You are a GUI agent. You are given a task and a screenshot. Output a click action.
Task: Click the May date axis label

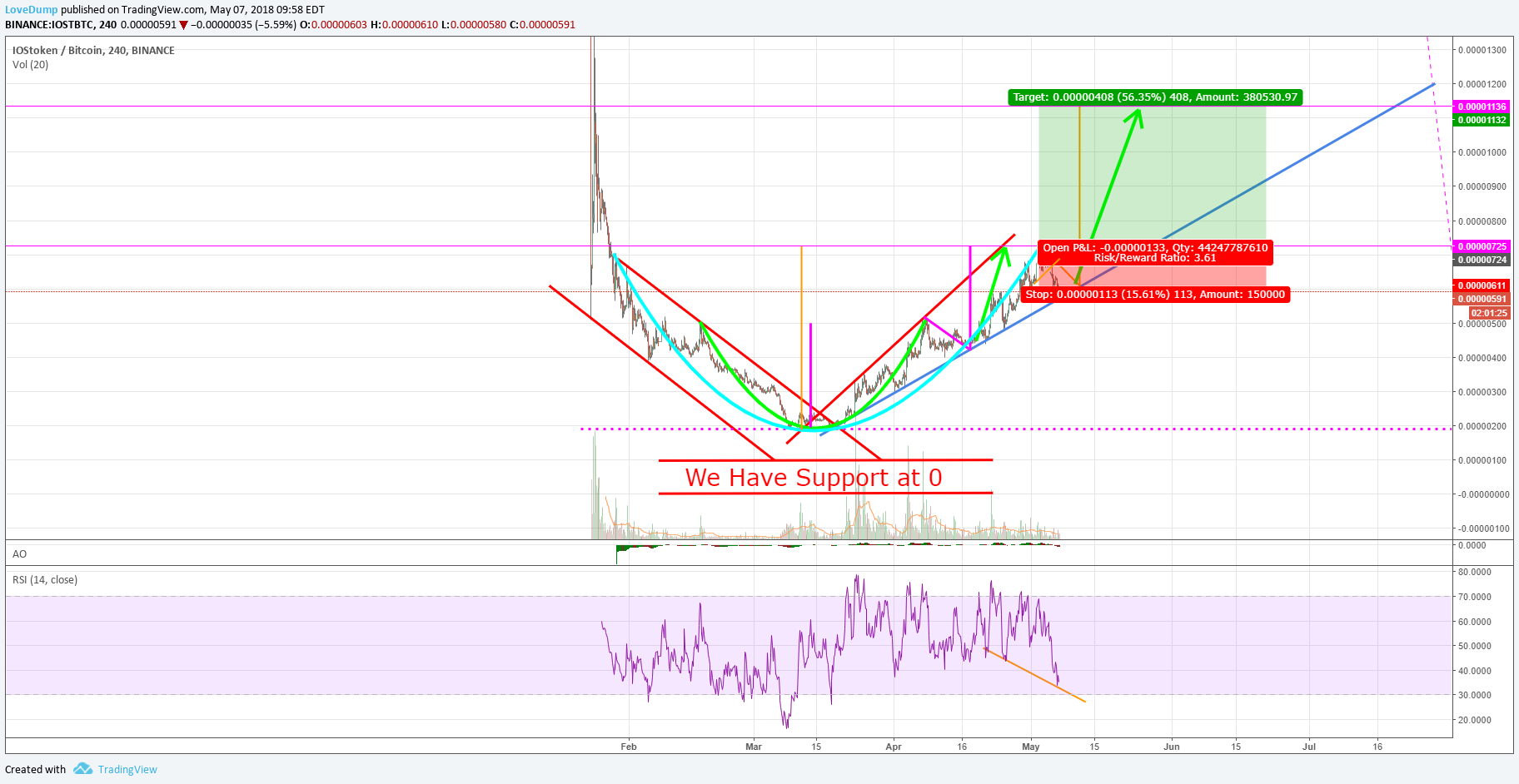[1031, 747]
